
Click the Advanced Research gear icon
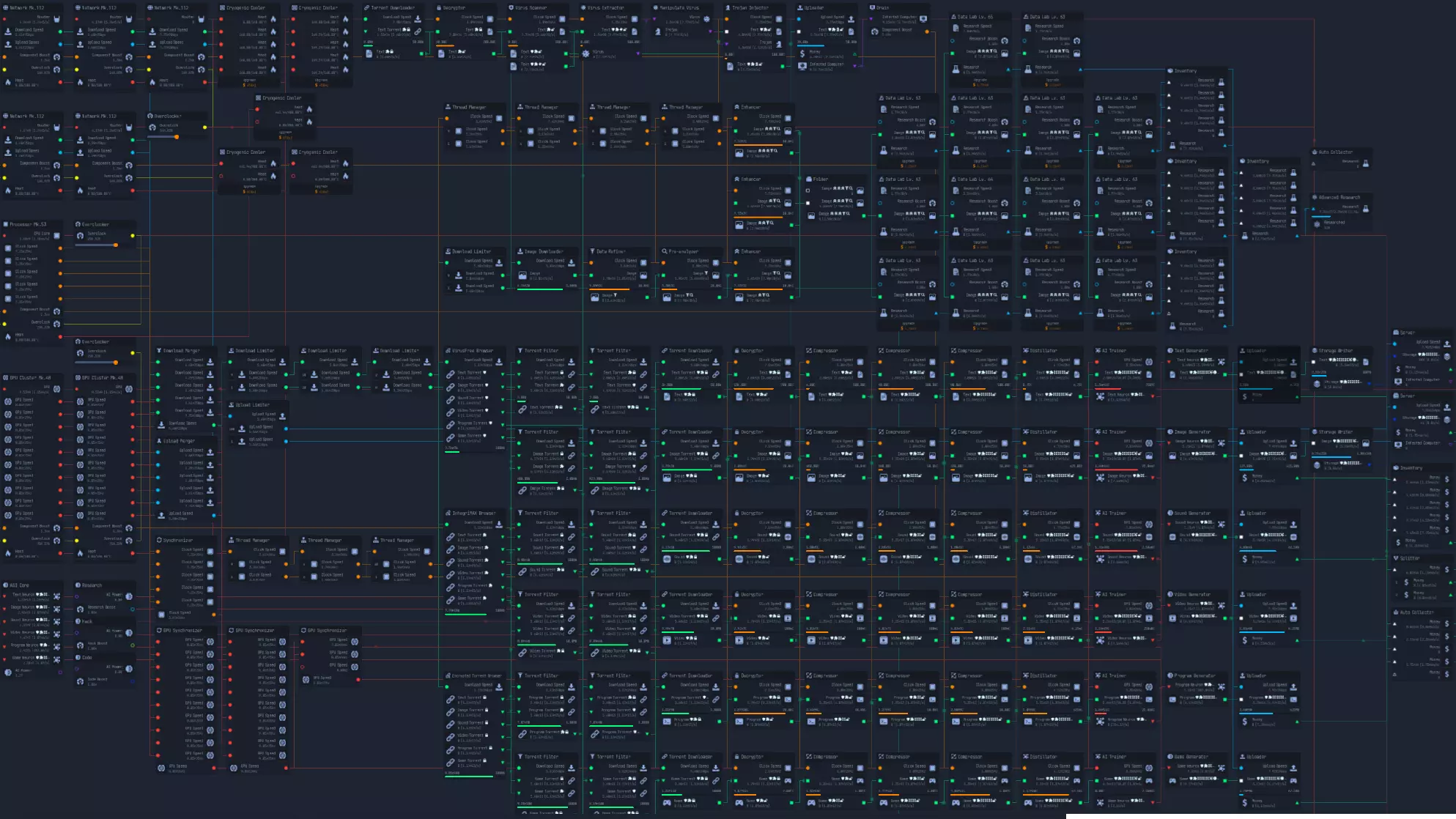pos(1315,197)
